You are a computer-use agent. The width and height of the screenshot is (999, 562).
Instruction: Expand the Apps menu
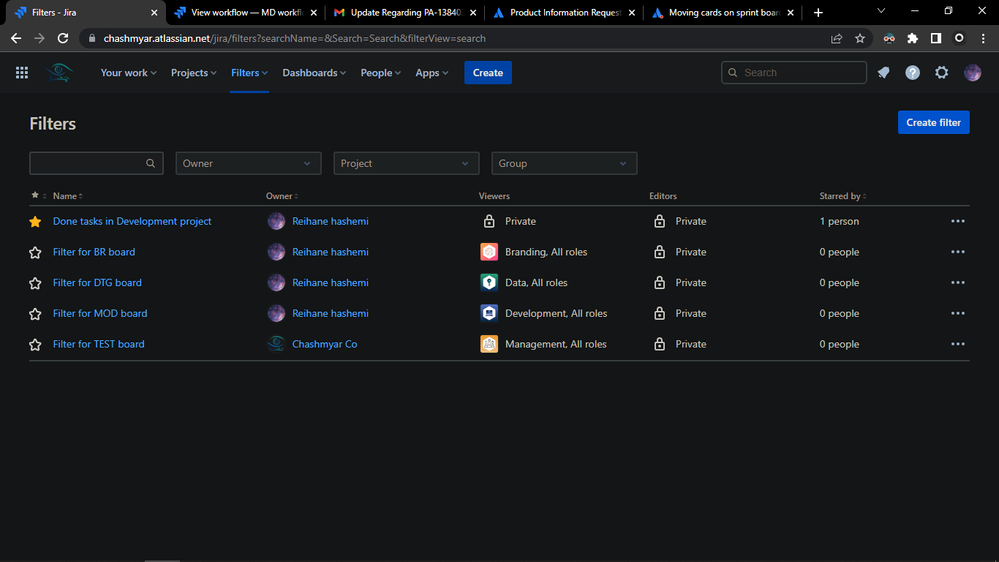[x=432, y=73]
